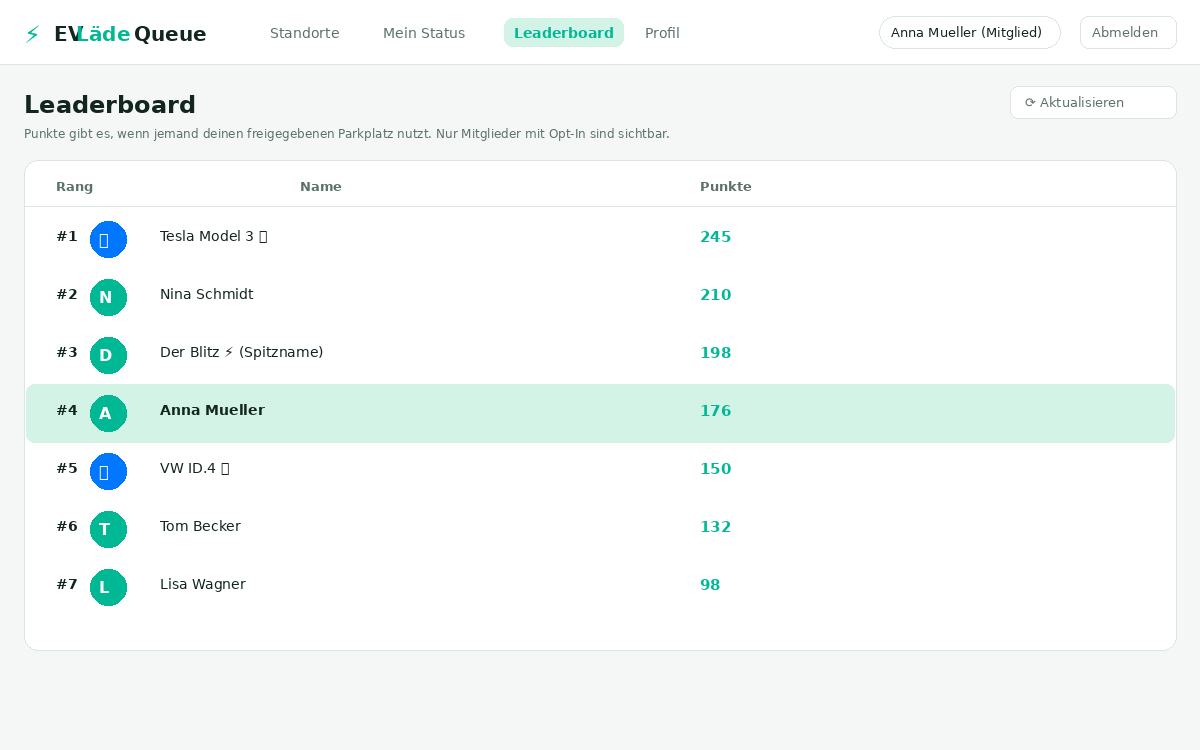
Task: Click the Leaderboard page heading
Action: (x=110, y=104)
